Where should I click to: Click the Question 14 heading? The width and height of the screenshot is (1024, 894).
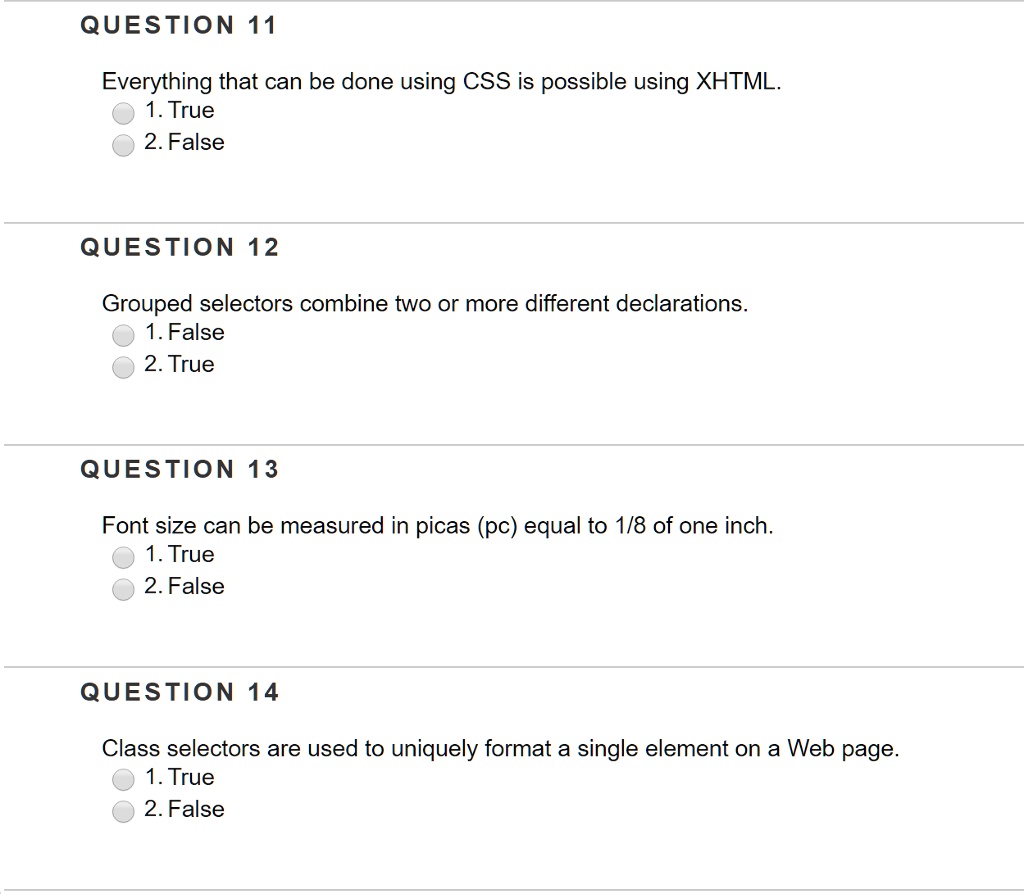(180, 692)
